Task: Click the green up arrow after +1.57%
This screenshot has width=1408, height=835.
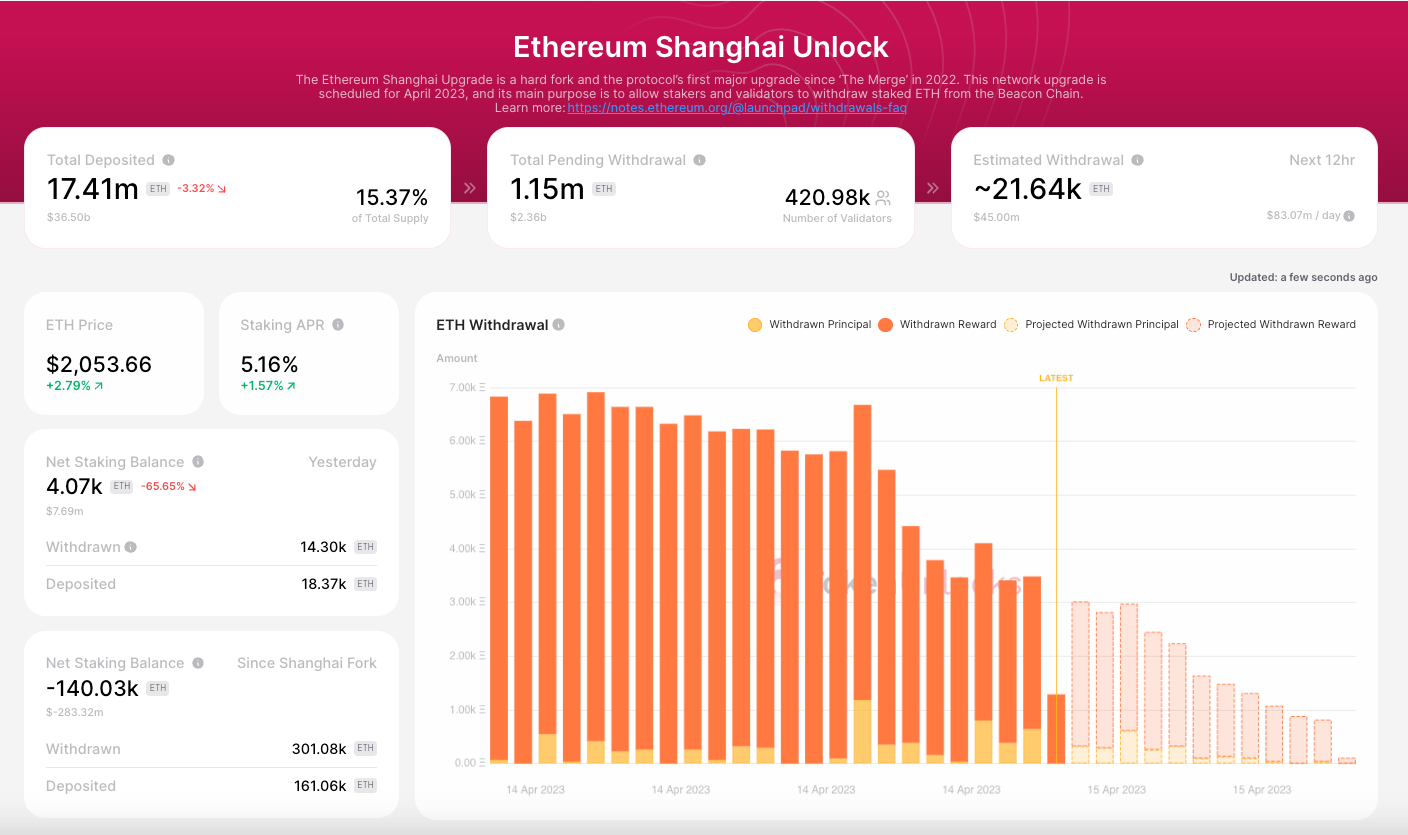Action: coord(291,386)
